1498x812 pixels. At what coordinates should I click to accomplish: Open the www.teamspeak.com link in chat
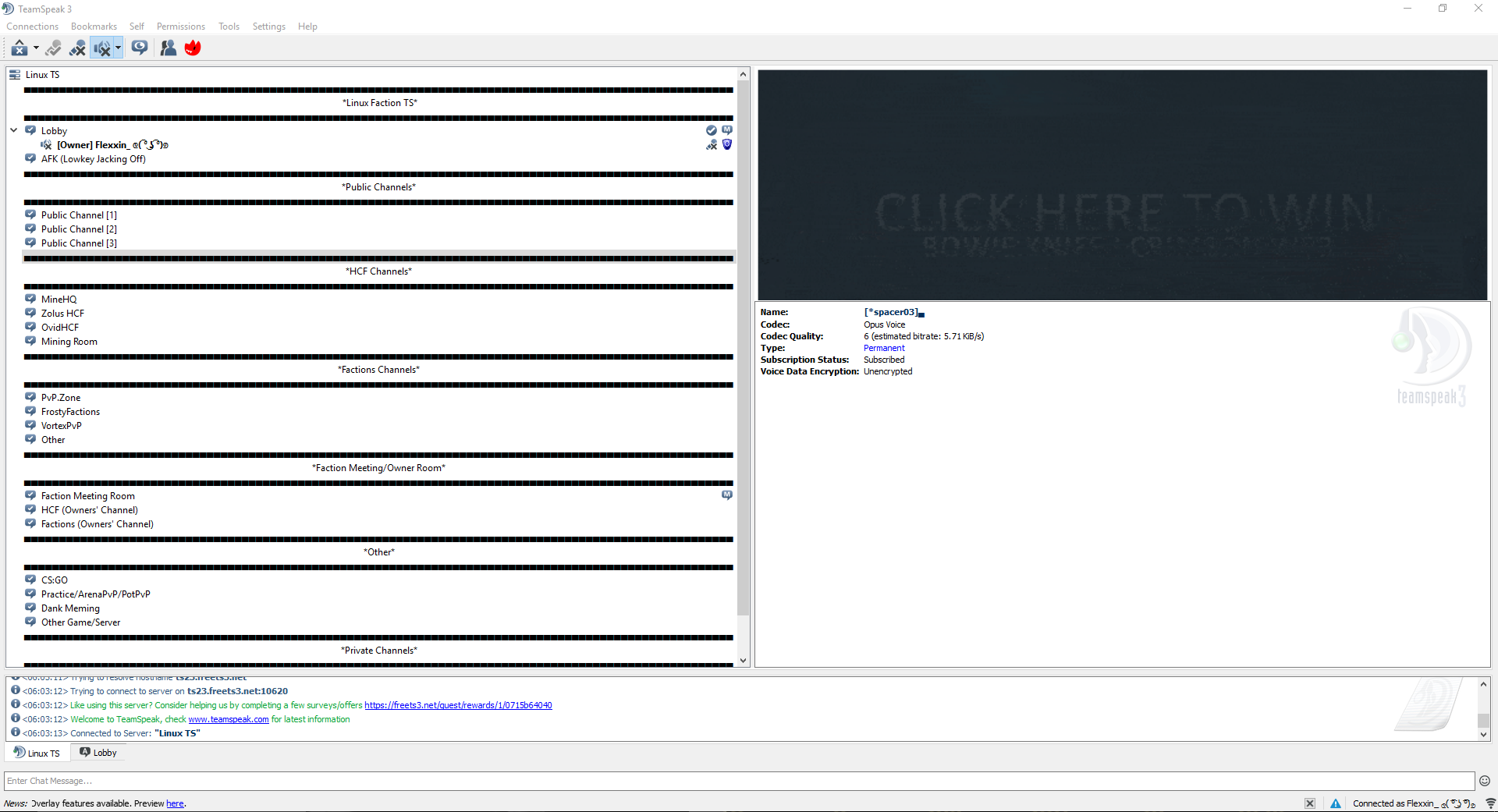click(229, 719)
